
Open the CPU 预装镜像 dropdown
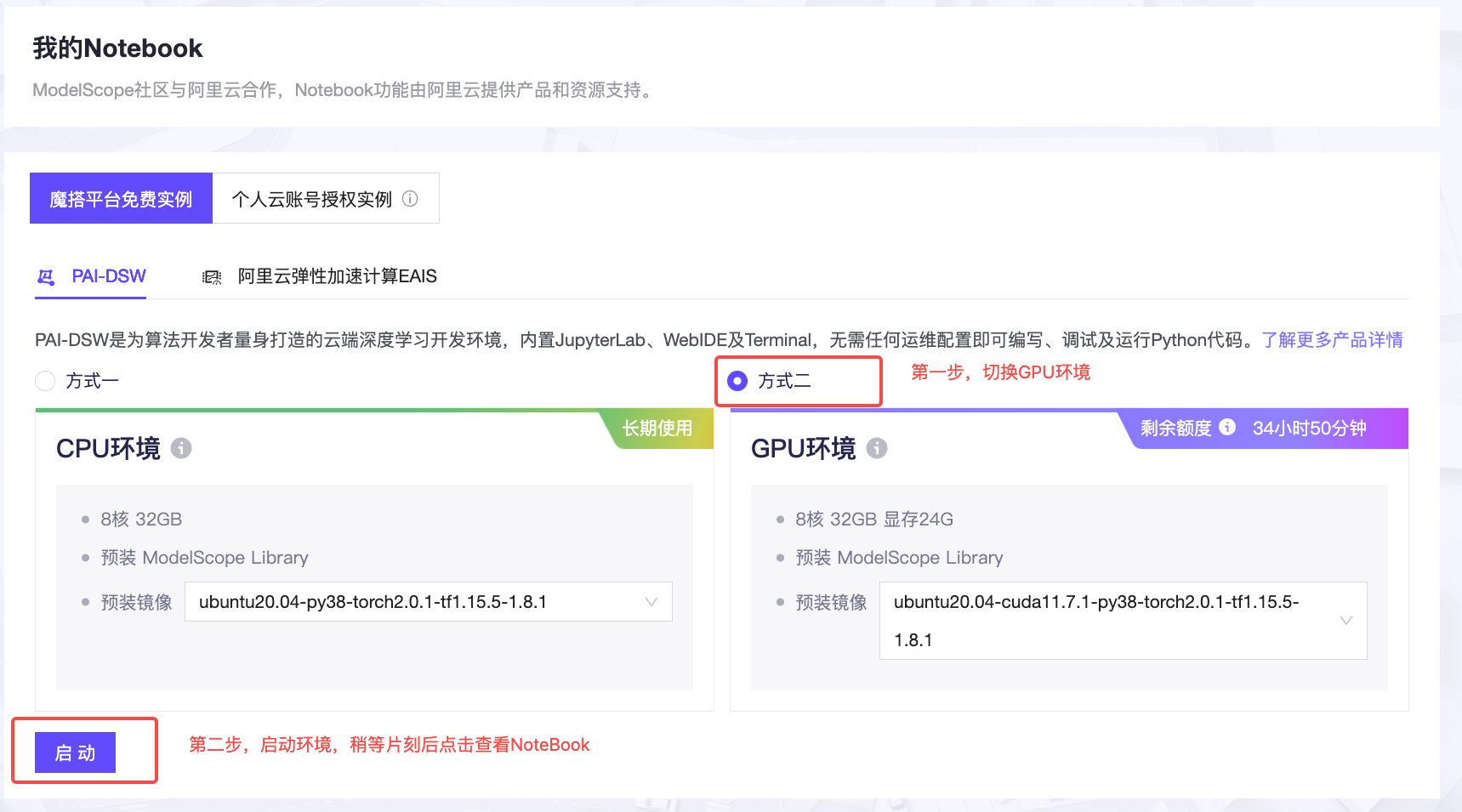(x=417, y=602)
